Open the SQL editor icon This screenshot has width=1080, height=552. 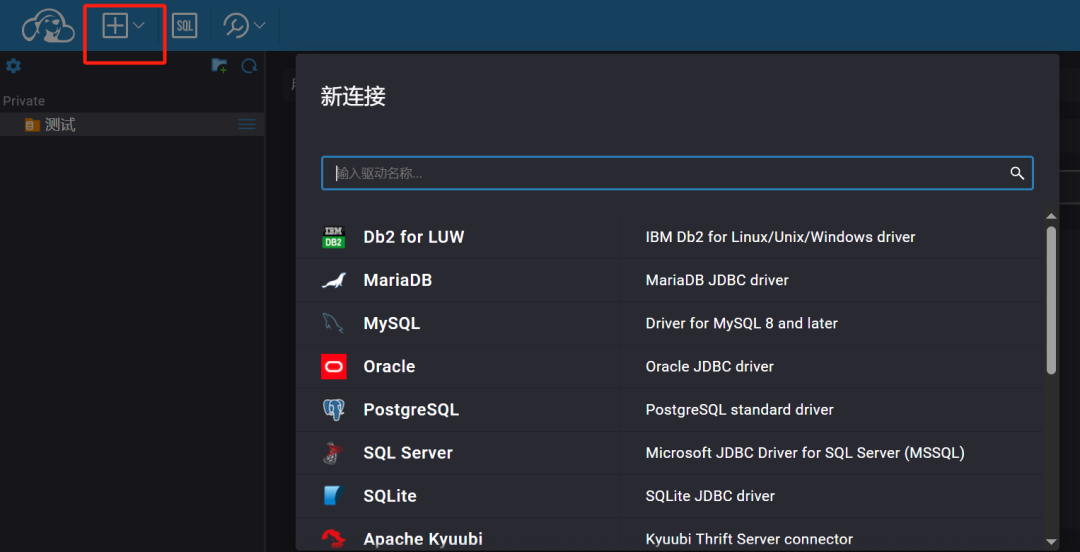coord(184,26)
